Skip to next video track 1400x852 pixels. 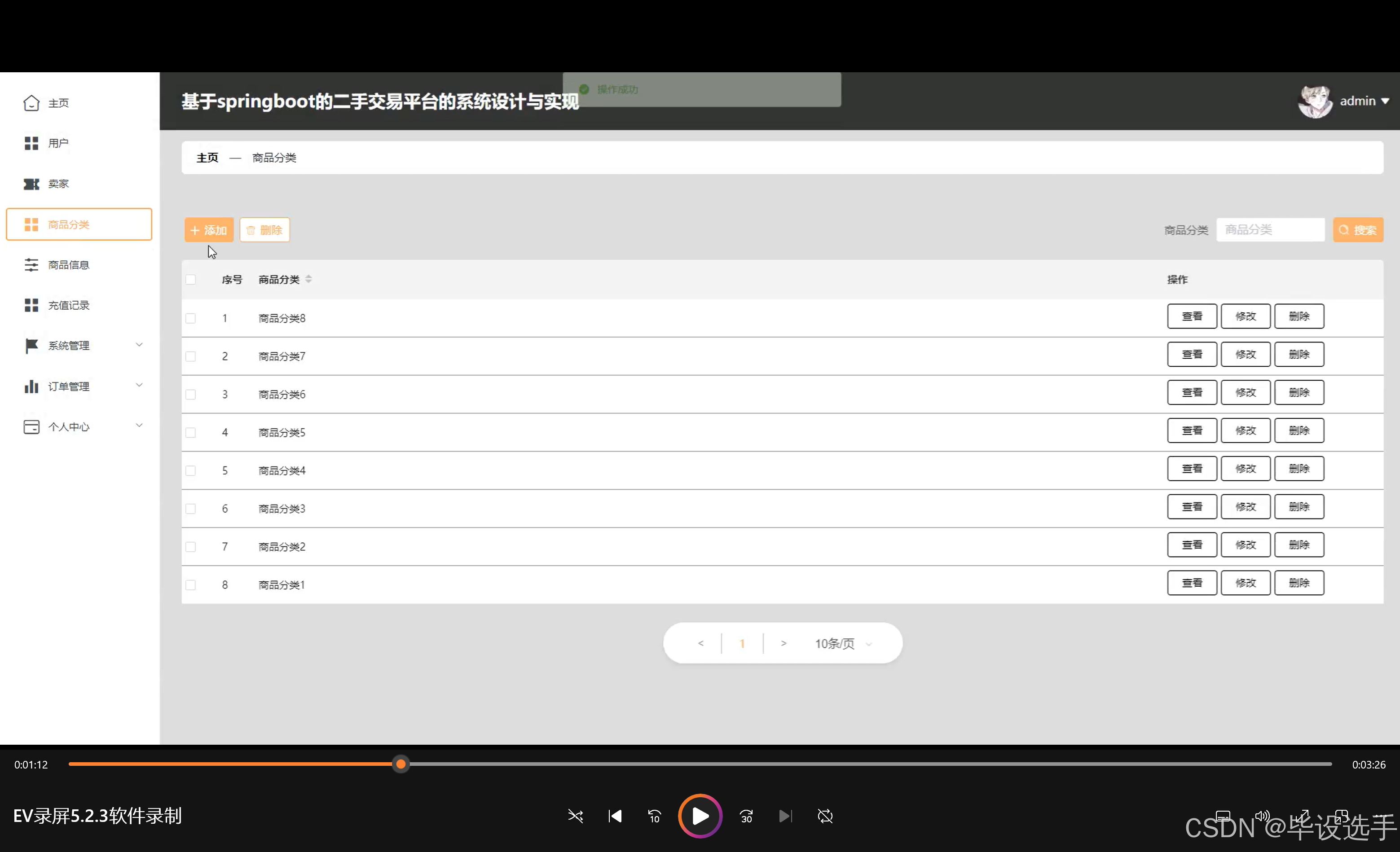coord(785,816)
